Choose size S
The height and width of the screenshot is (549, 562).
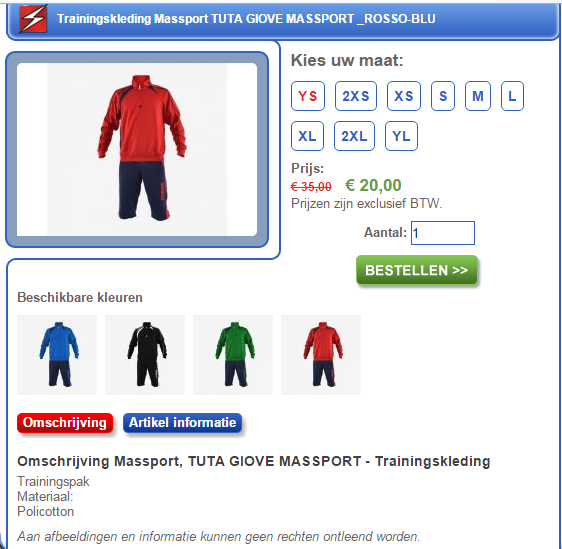tap(443, 96)
